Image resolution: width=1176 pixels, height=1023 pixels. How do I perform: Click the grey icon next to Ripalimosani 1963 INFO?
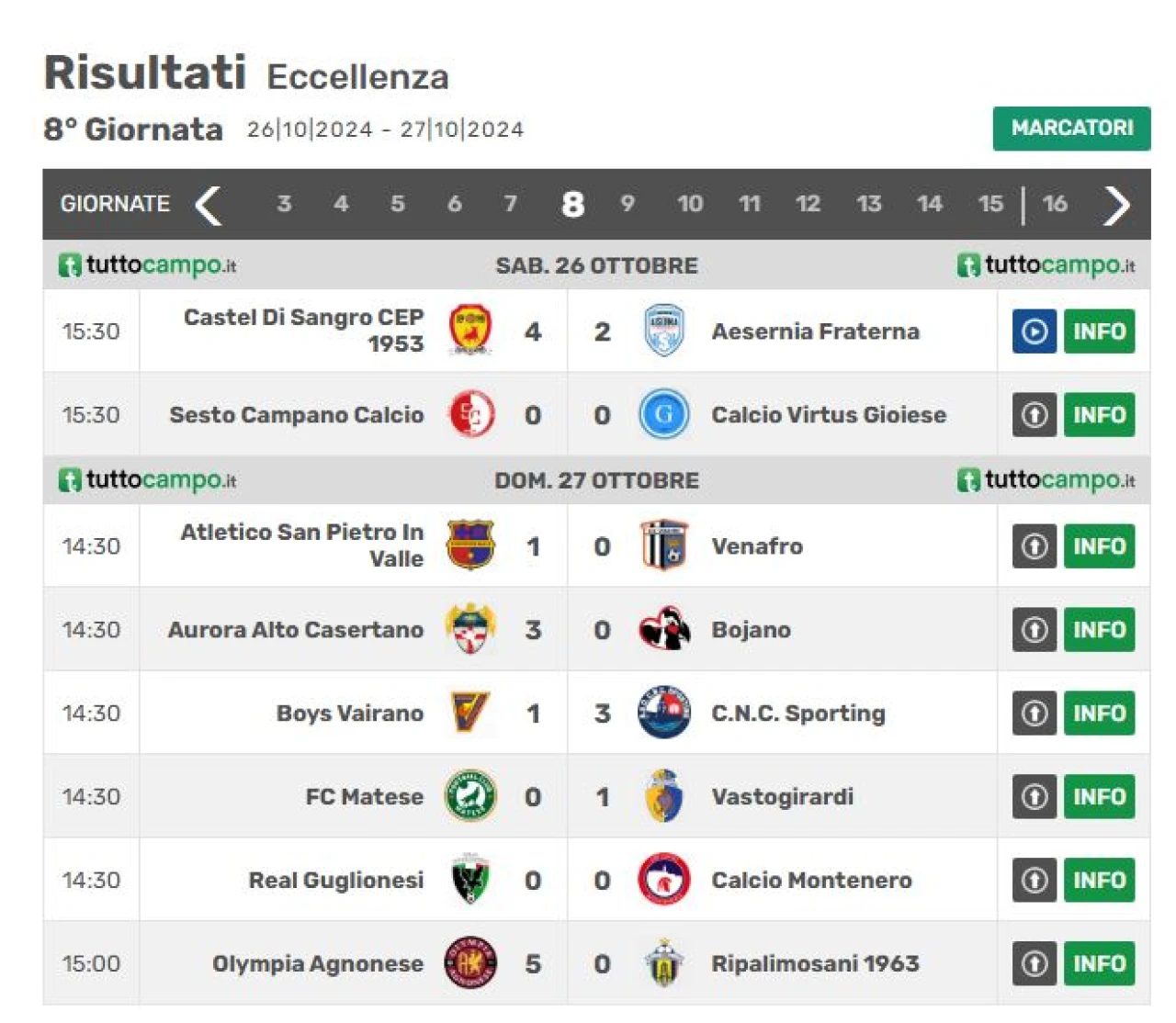(1035, 963)
